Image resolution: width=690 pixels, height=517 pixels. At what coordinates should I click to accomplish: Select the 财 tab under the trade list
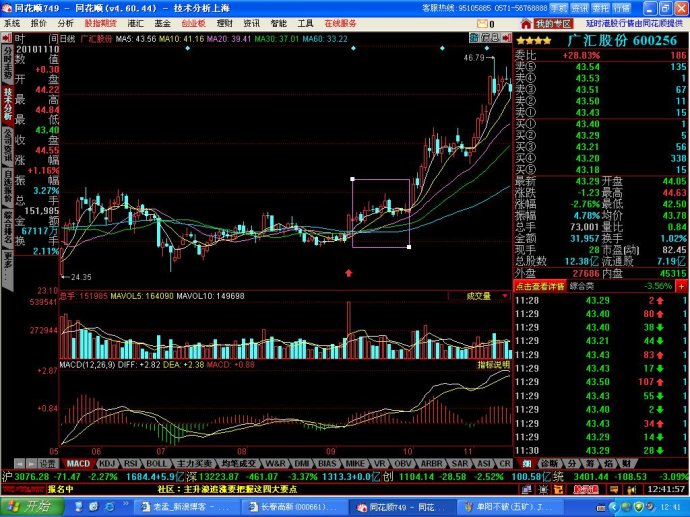[x=627, y=463]
